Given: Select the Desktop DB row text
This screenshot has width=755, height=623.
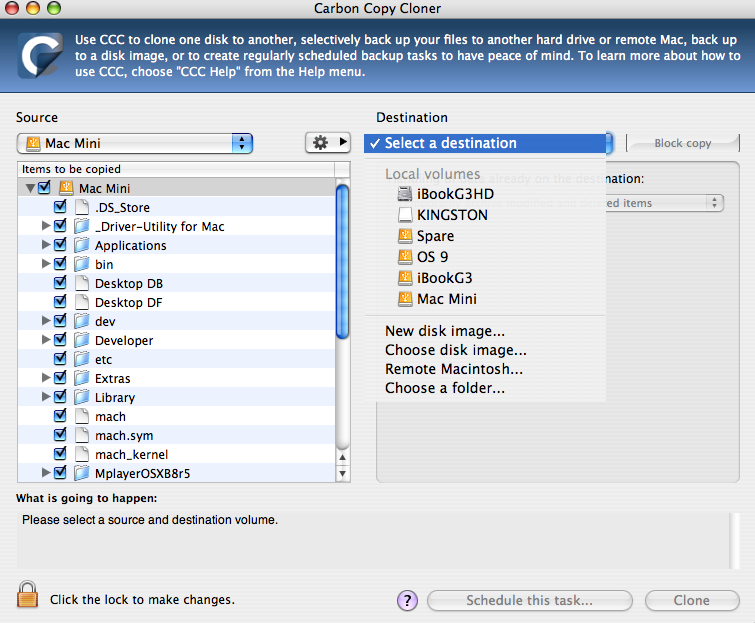Looking at the screenshot, I should coord(129,284).
